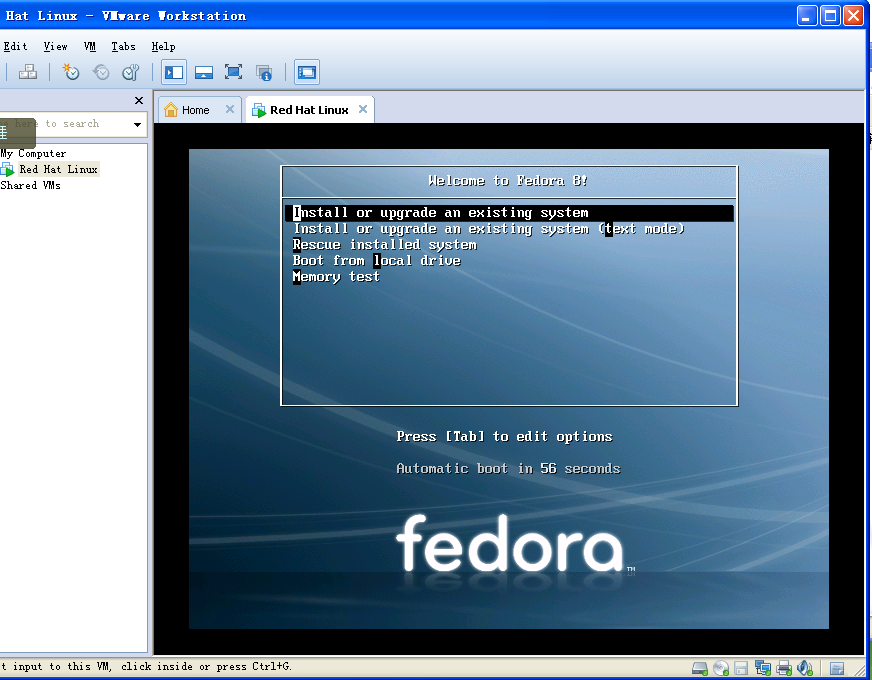872x680 pixels.
Task: Hide the library sidebar using its toolbar icon
Action: click(173, 72)
